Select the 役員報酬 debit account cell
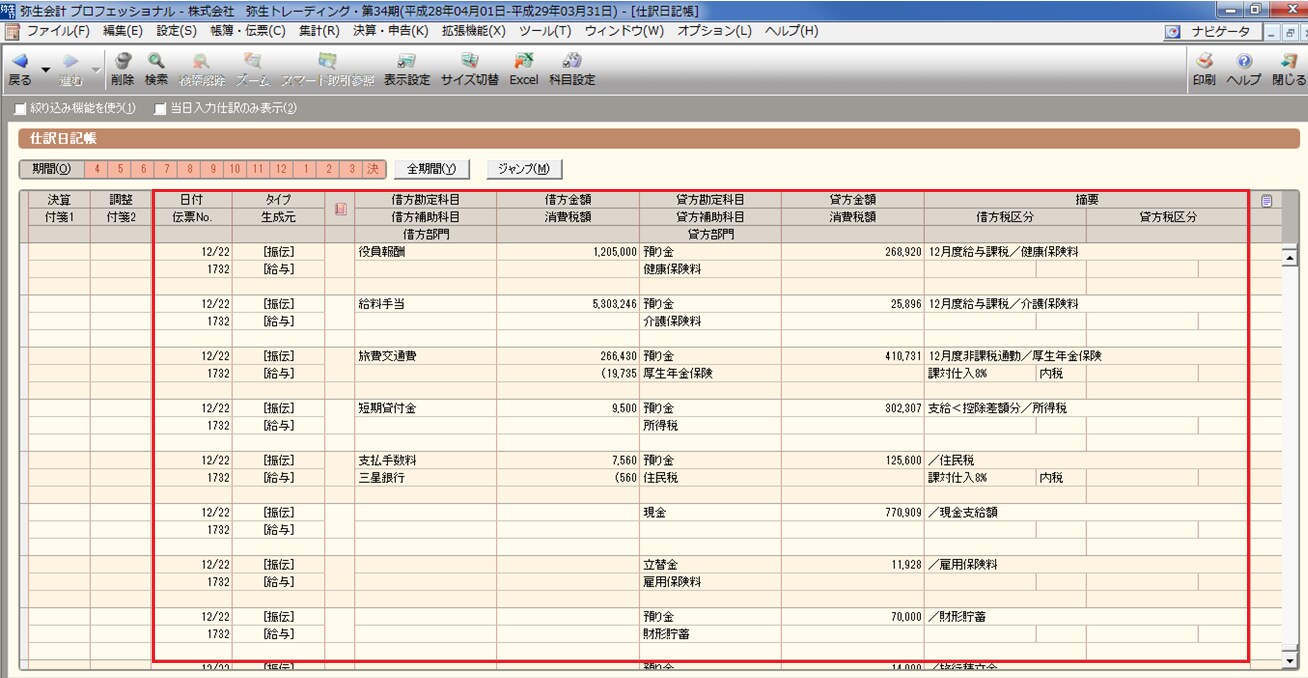This screenshot has width=1308, height=678. pyautogui.click(x=424, y=253)
